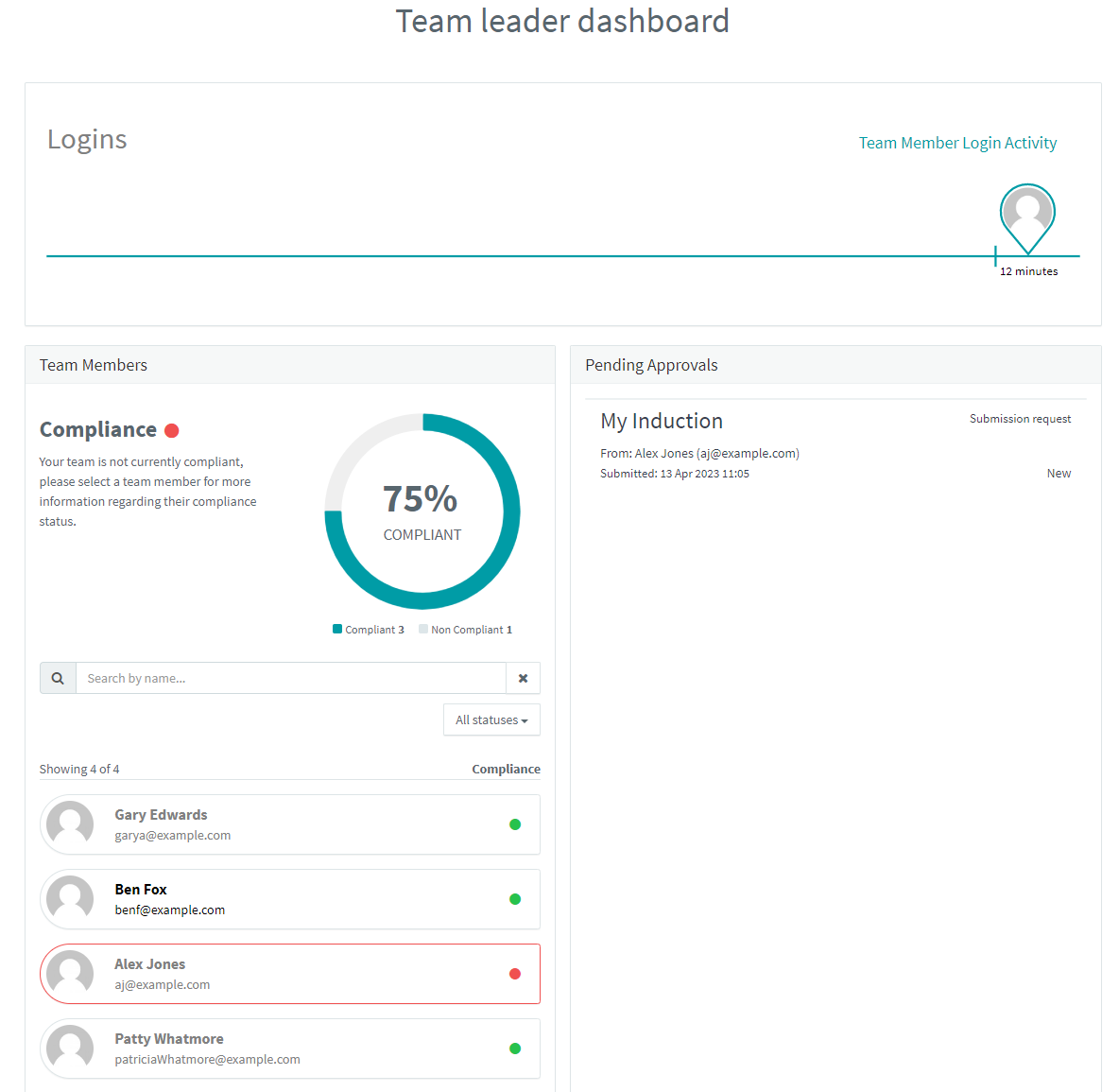Click Alex Jones avatar icon
Viewport: 1119px width, 1092px height.
[x=70, y=974]
